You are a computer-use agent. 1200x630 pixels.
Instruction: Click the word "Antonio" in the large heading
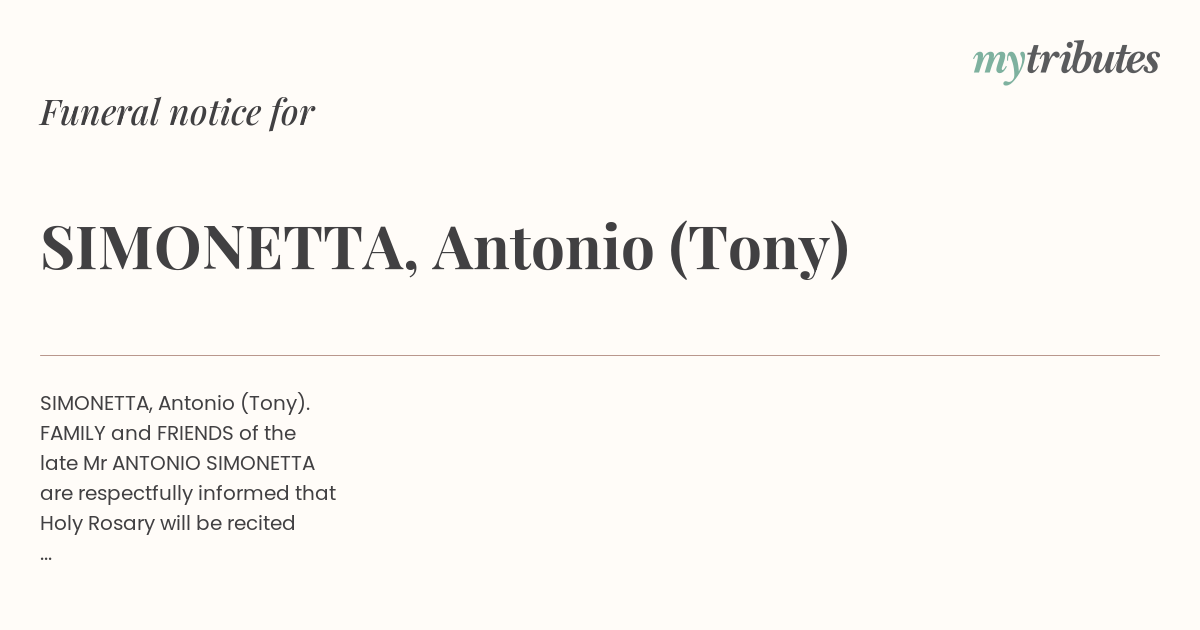coord(543,248)
